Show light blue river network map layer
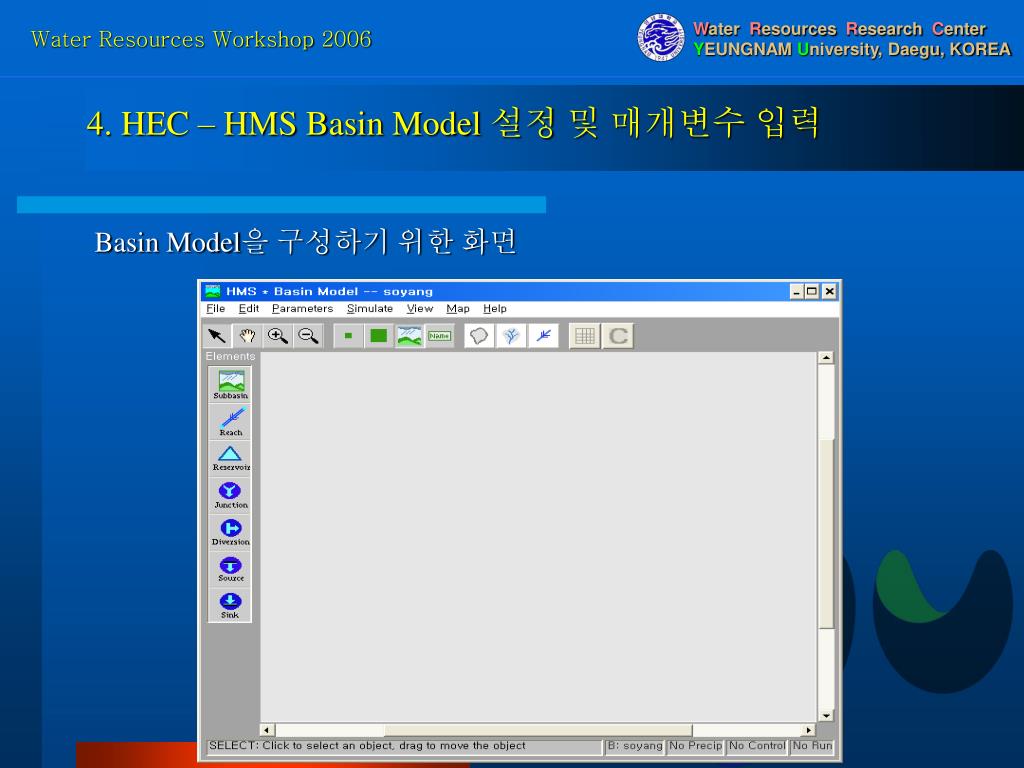Image resolution: width=1024 pixels, height=768 pixels. tap(511, 336)
